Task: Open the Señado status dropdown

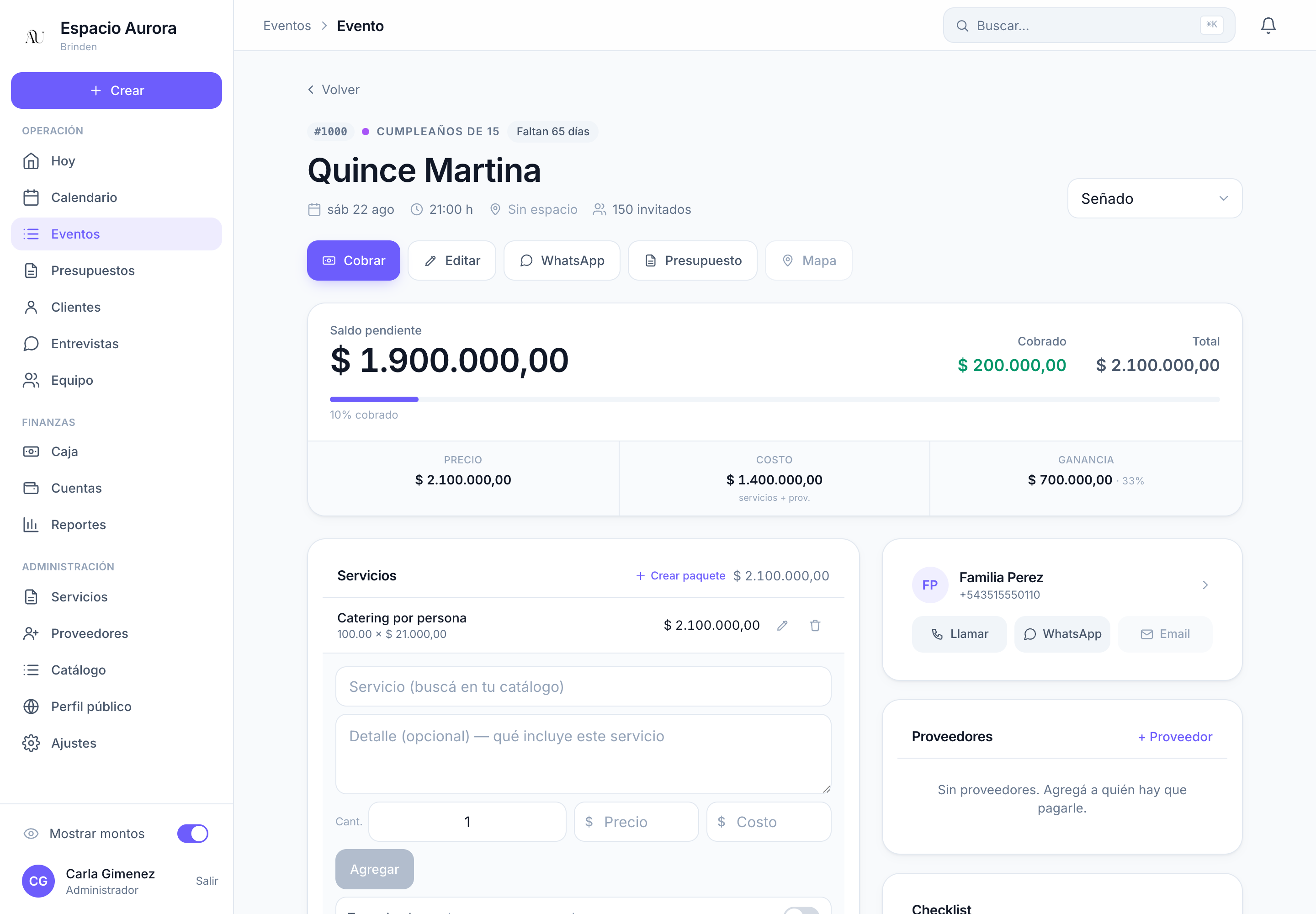Action: [1155, 198]
